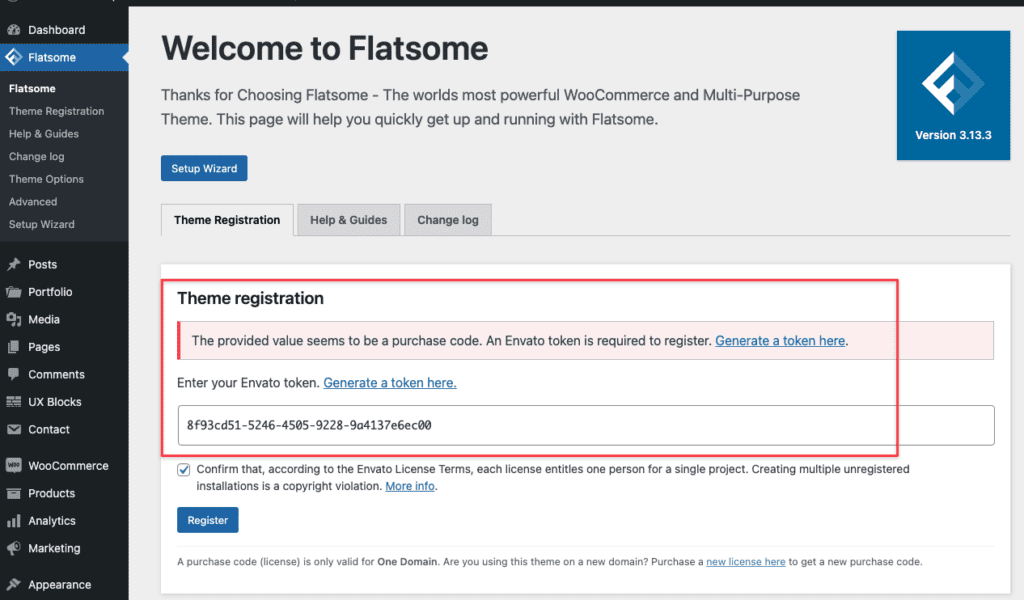Click the Flatsome top-level menu label

tap(52, 57)
